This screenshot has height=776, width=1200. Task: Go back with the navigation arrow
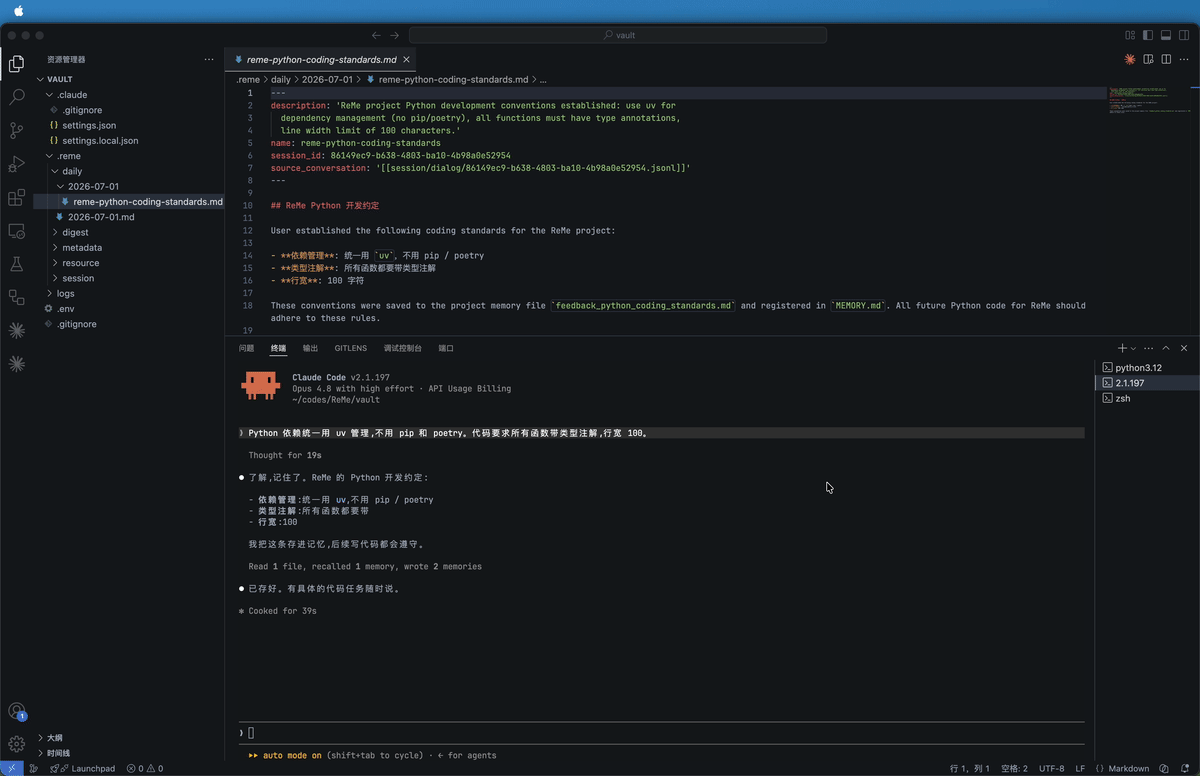pos(376,35)
